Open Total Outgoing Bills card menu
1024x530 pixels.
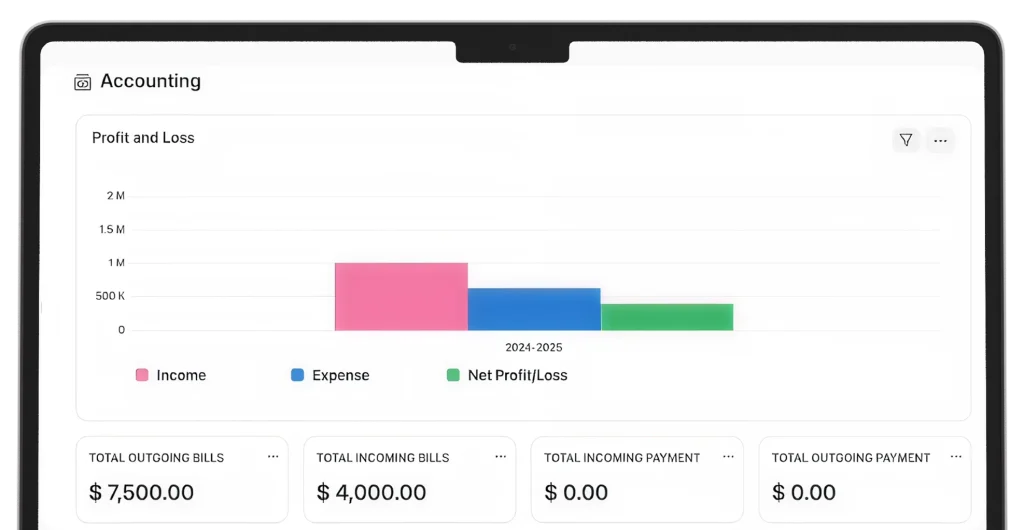[273, 457]
